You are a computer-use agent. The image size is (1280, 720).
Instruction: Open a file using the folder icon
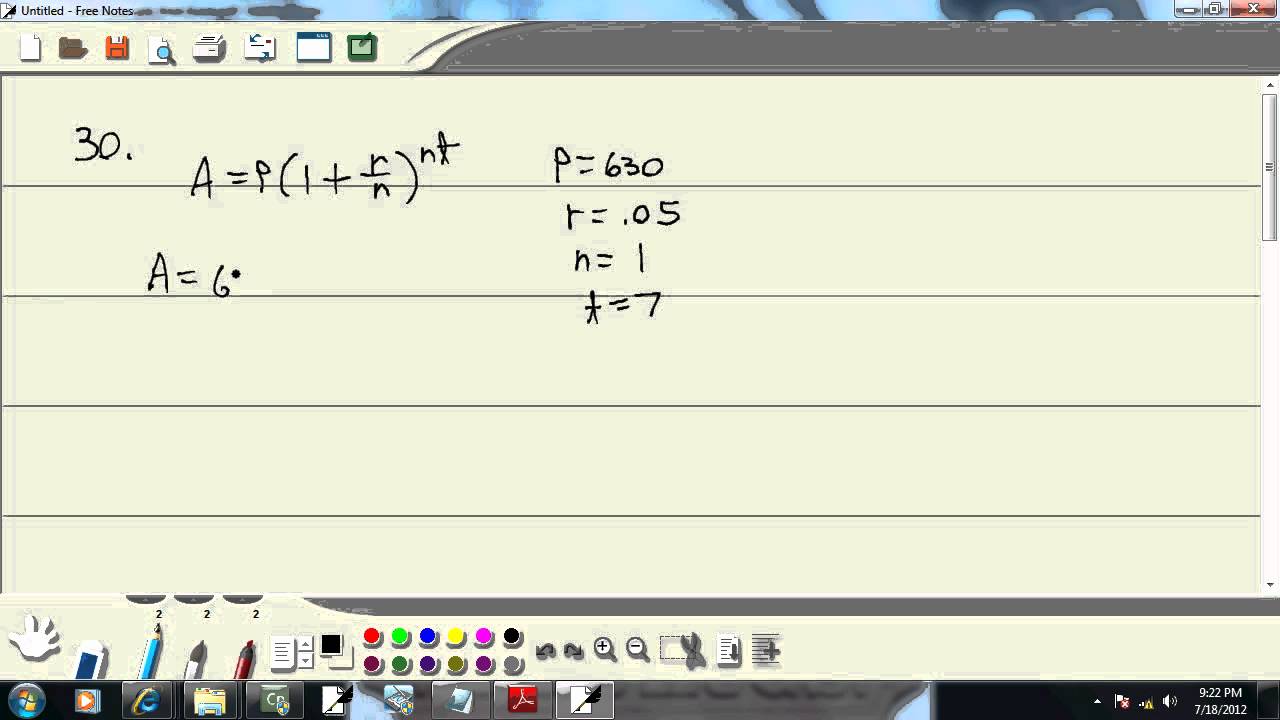click(x=73, y=47)
